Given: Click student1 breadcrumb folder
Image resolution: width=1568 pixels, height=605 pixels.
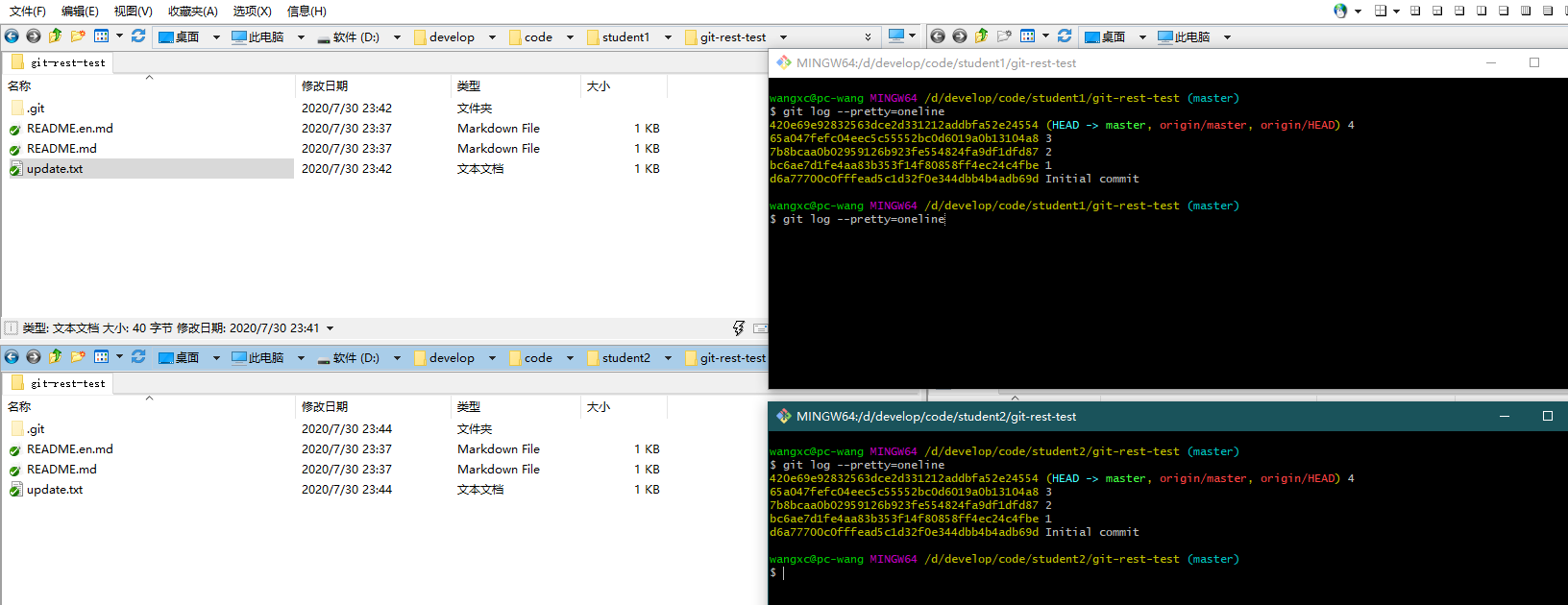Looking at the screenshot, I should click(x=618, y=37).
